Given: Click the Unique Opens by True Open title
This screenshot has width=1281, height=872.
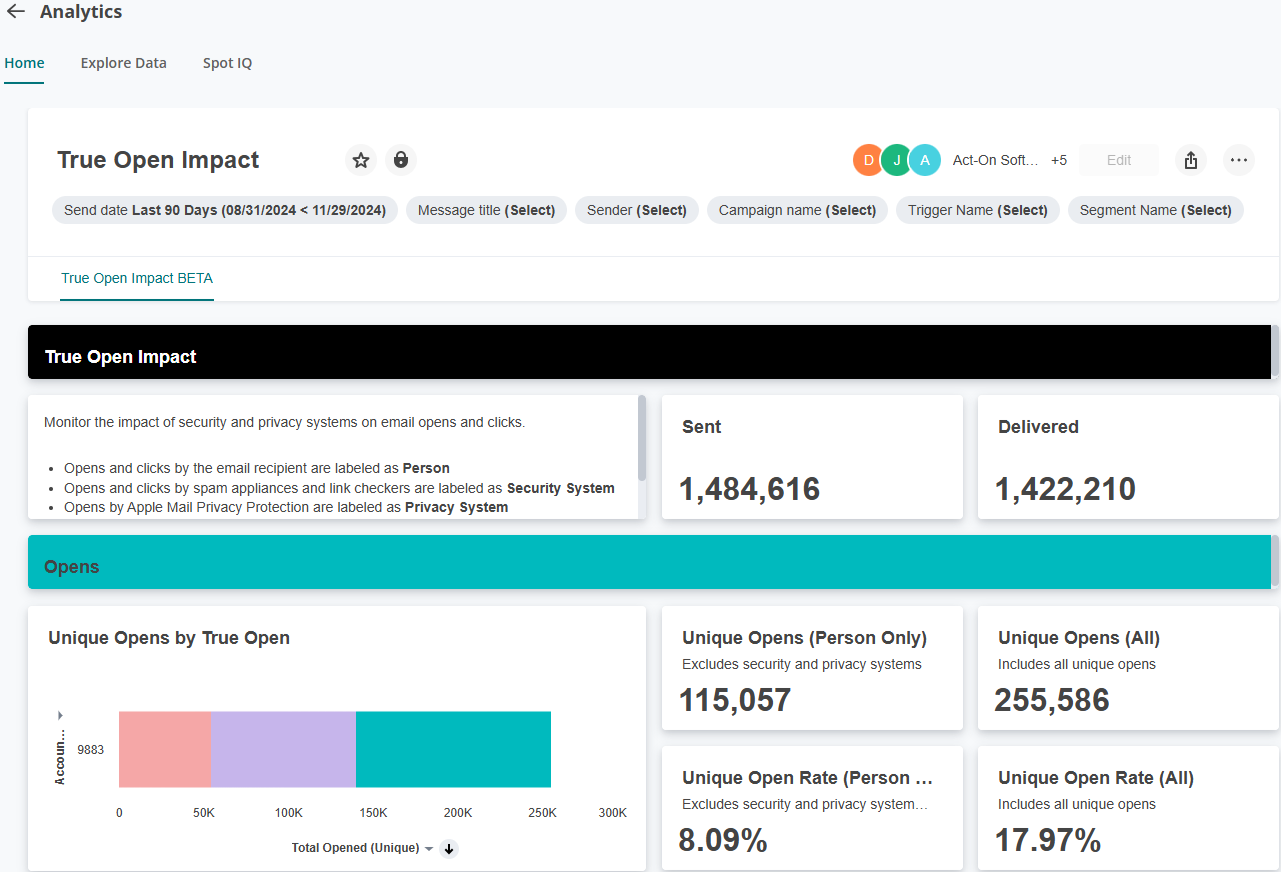Looking at the screenshot, I should click(169, 638).
